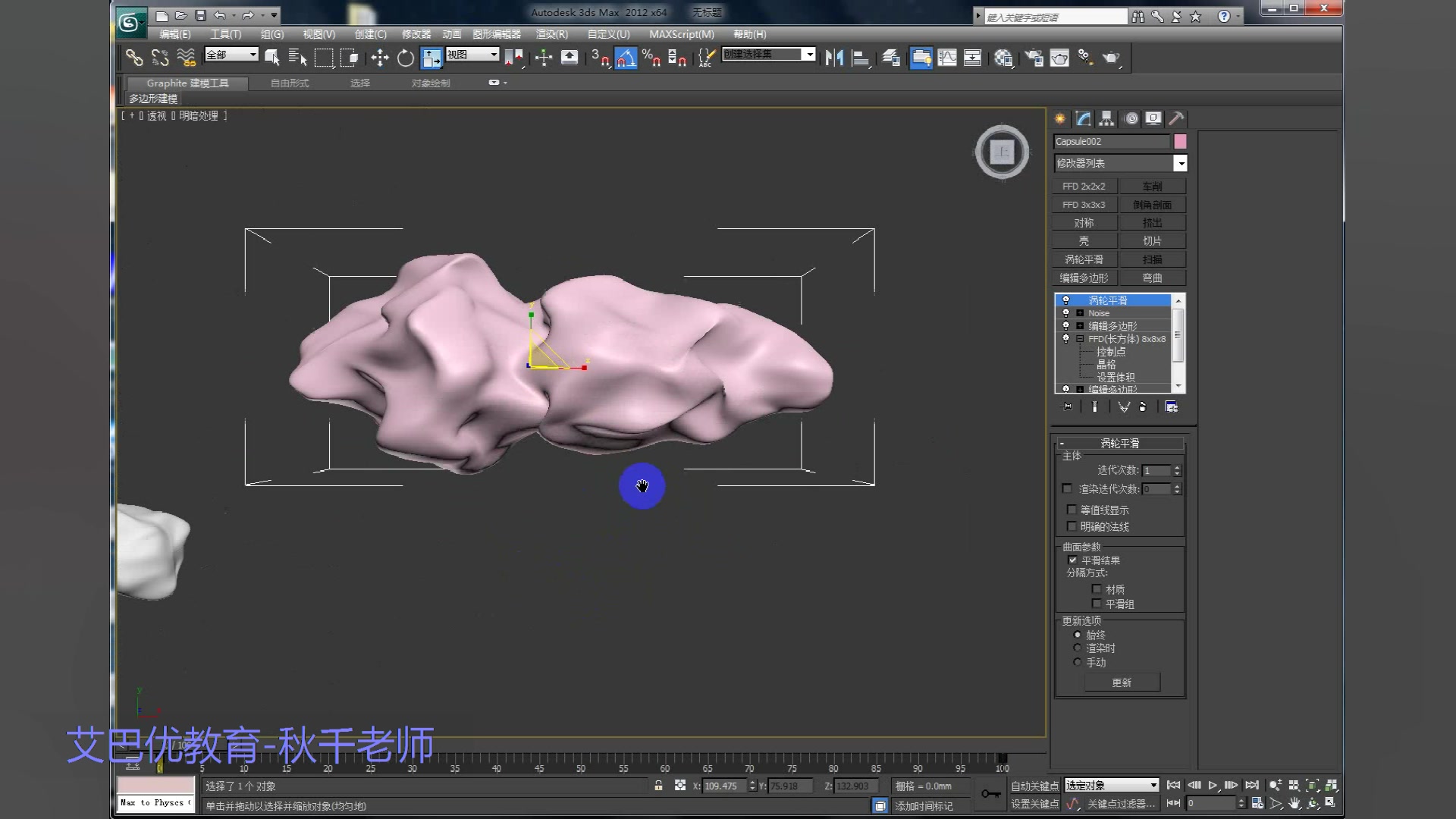Select the 渲染时 update radio option
The height and width of the screenshot is (819, 1456).
click(x=1077, y=648)
